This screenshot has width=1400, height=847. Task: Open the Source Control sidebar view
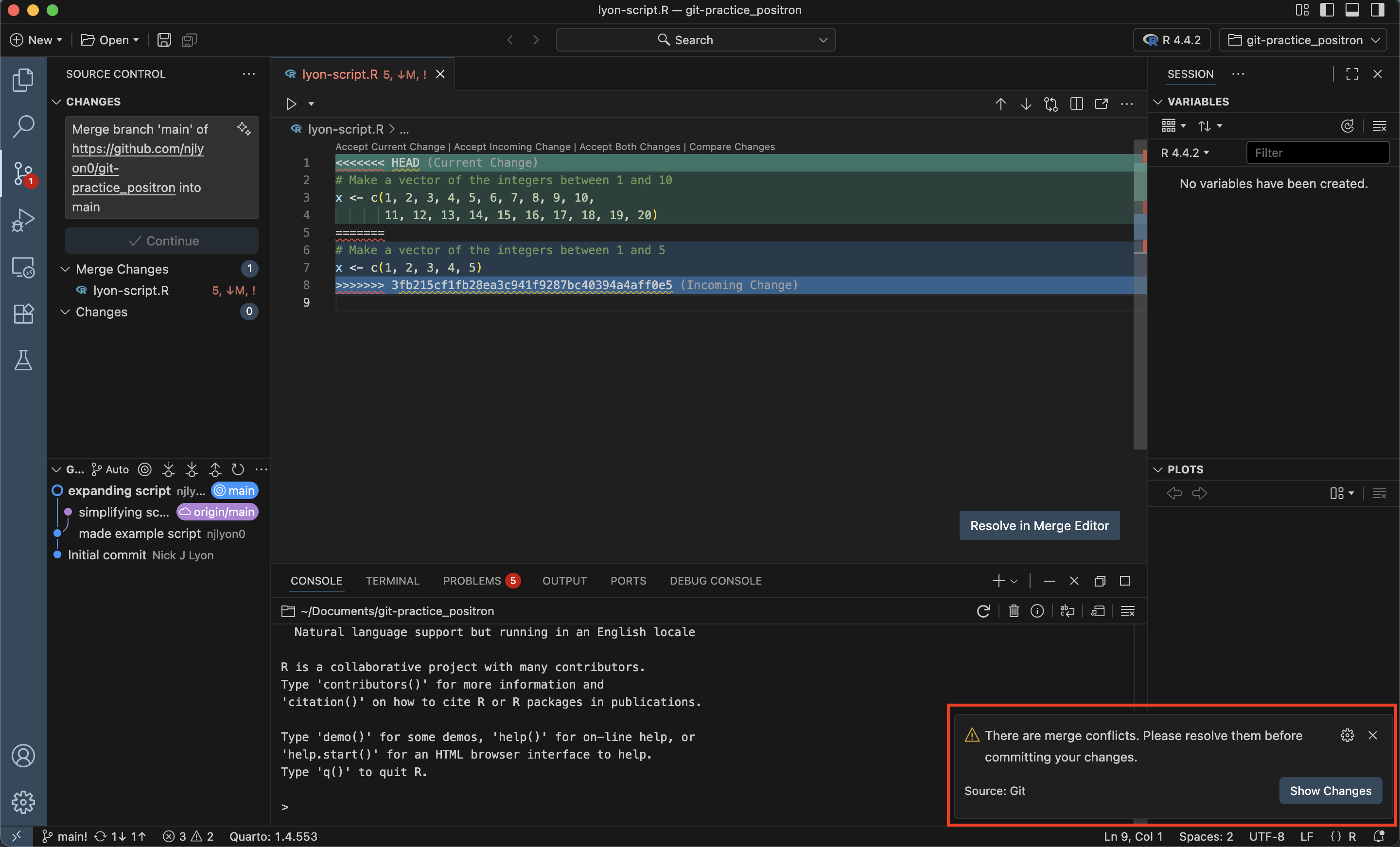pos(23,174)
